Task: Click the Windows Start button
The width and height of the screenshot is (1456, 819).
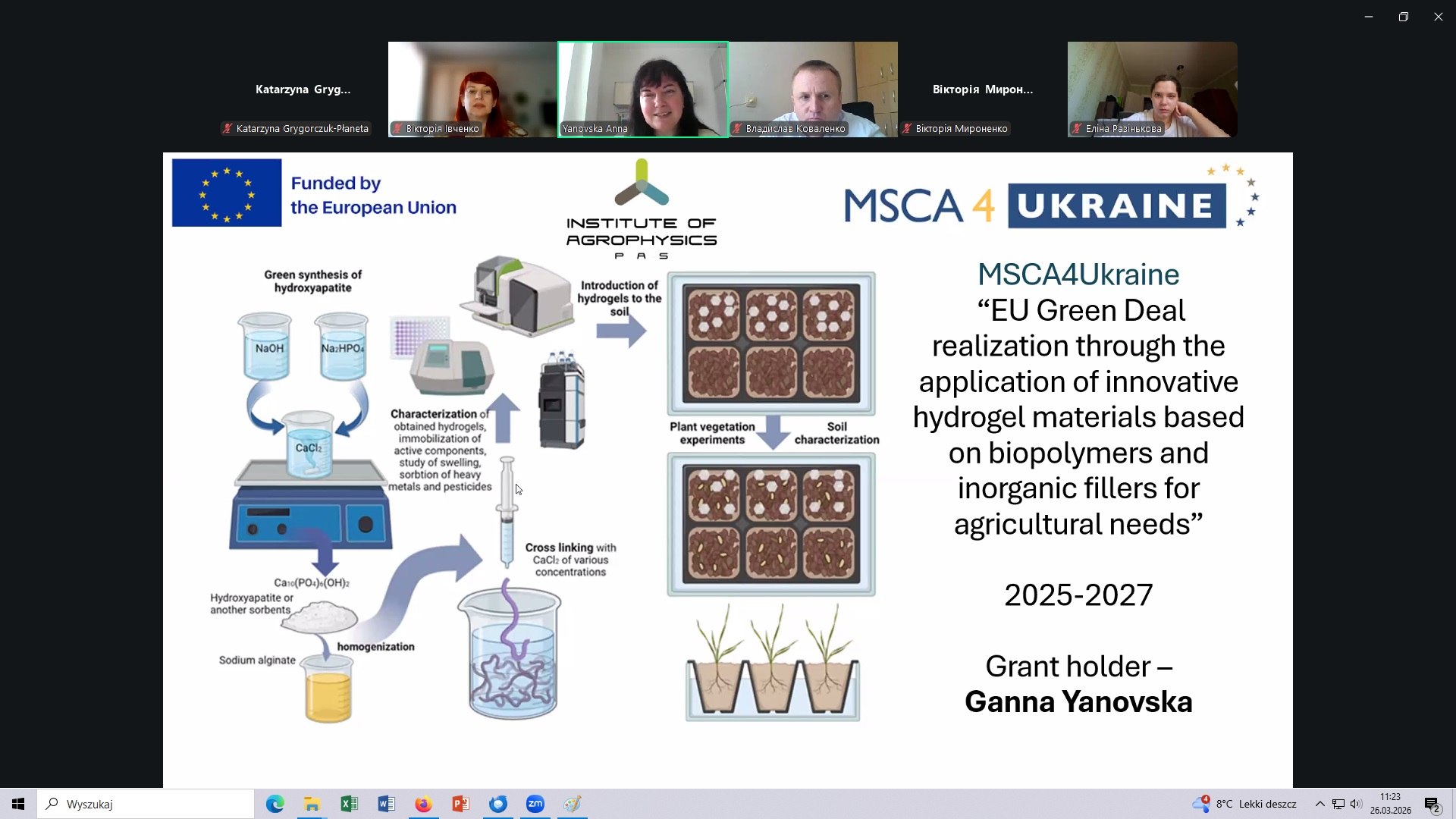Action: coord(18,804)
